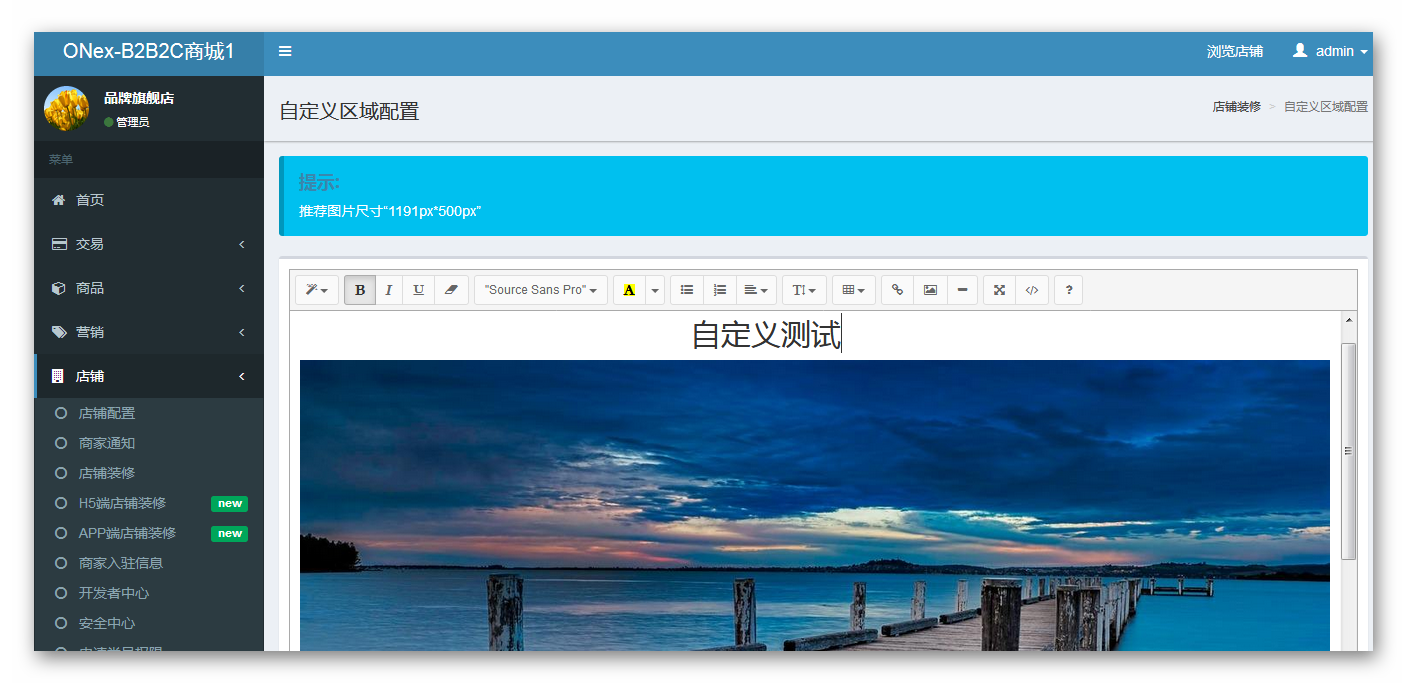Open the insert table dropdown
The height and width of the screenshot is (683, 1405).
click(x=854, y=290)
